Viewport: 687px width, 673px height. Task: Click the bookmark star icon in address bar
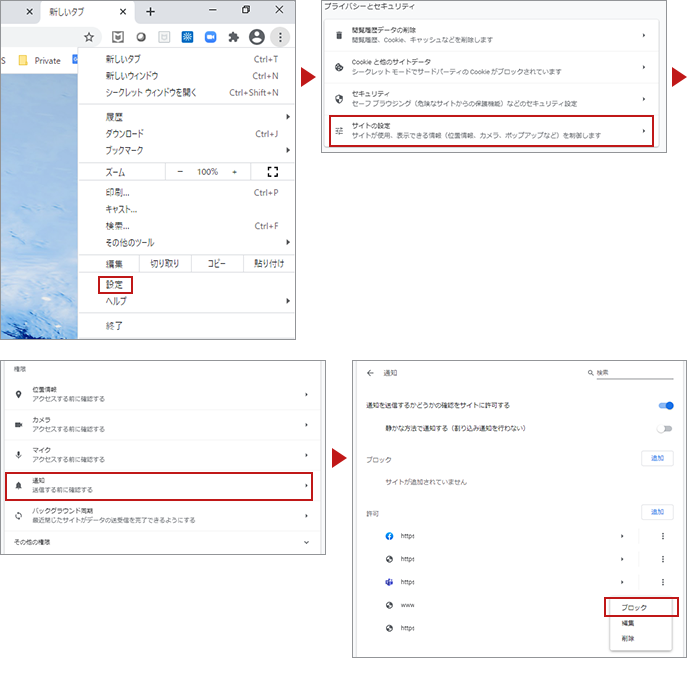pyautogui.click(x=89, y=37)
